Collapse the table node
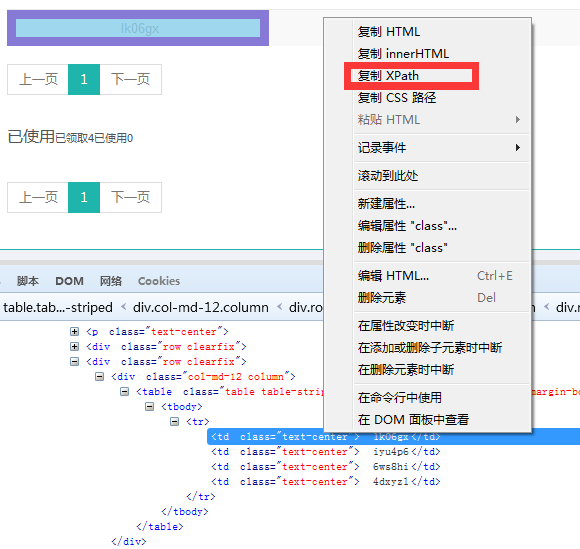The width and height of the screenshot is (580, 549). (x=125, y=392)
